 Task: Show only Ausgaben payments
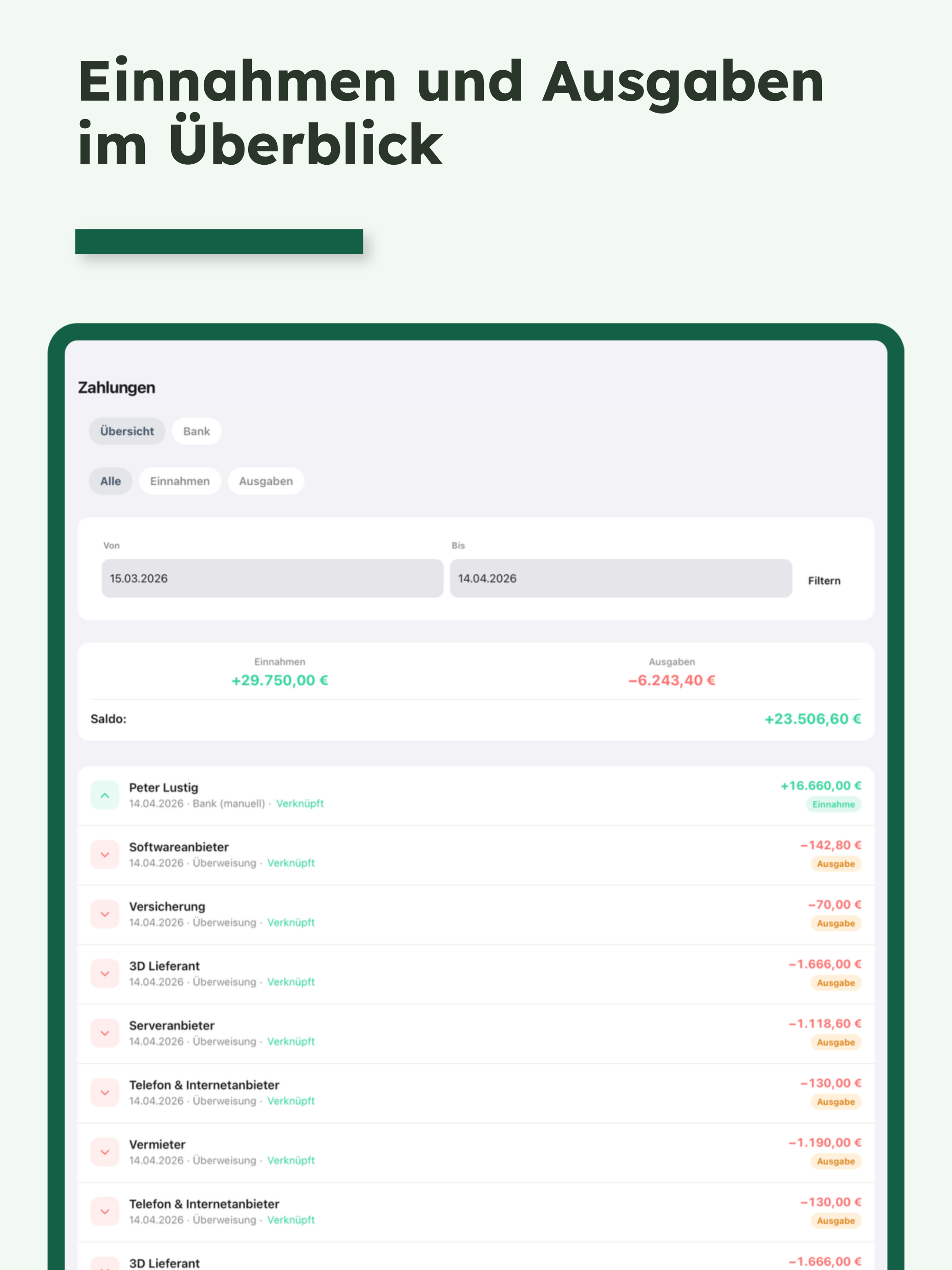266,481
